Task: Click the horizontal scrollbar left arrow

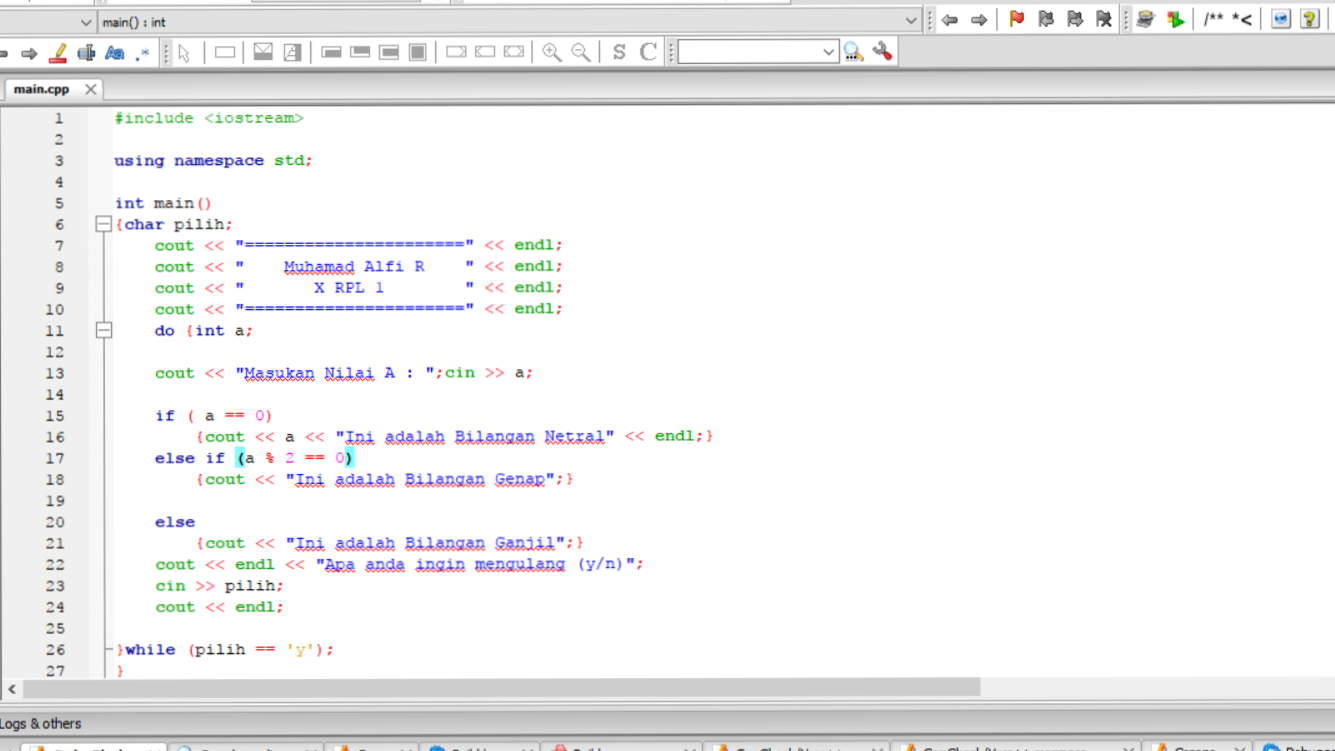Action: 12,688
